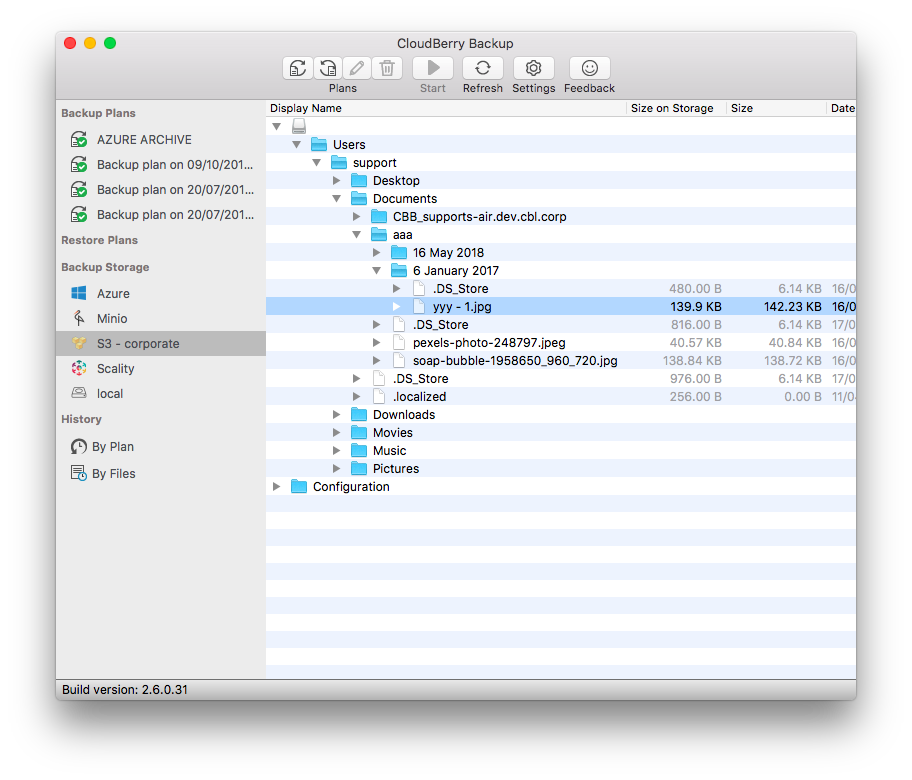Expand the Desktop folder
Image resolution: width=912 pixels, height=780 pixels.
(336, 180)
